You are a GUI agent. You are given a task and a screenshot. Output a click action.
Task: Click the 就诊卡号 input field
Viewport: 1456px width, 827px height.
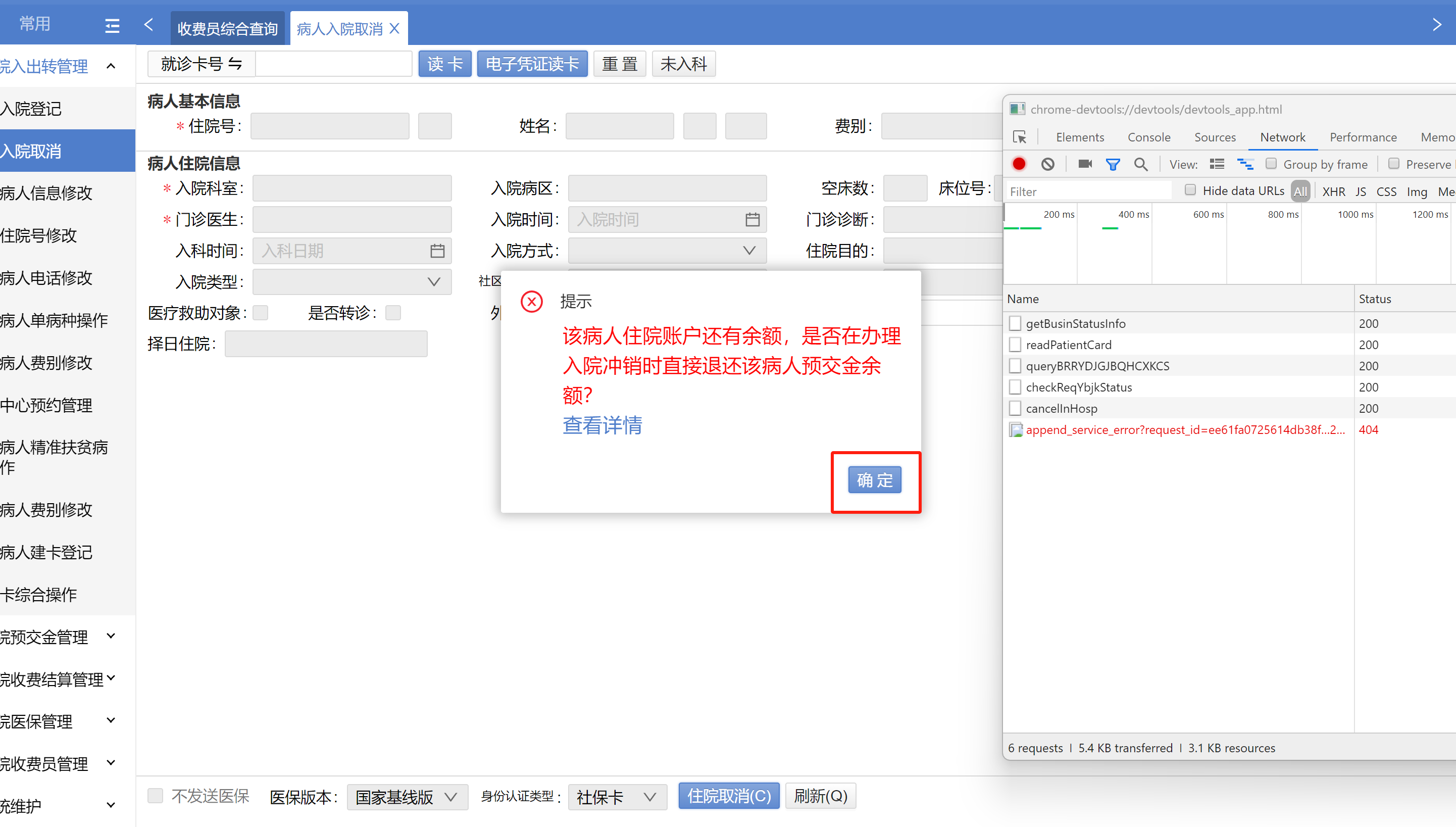pyautogui.click(x=334, y=64)
